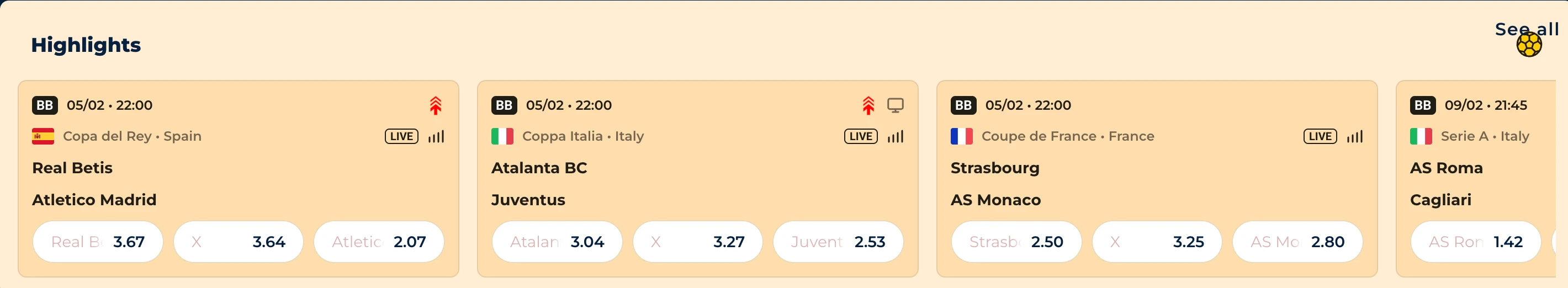Select Real Betis win odds 3.67

[98, 242]
